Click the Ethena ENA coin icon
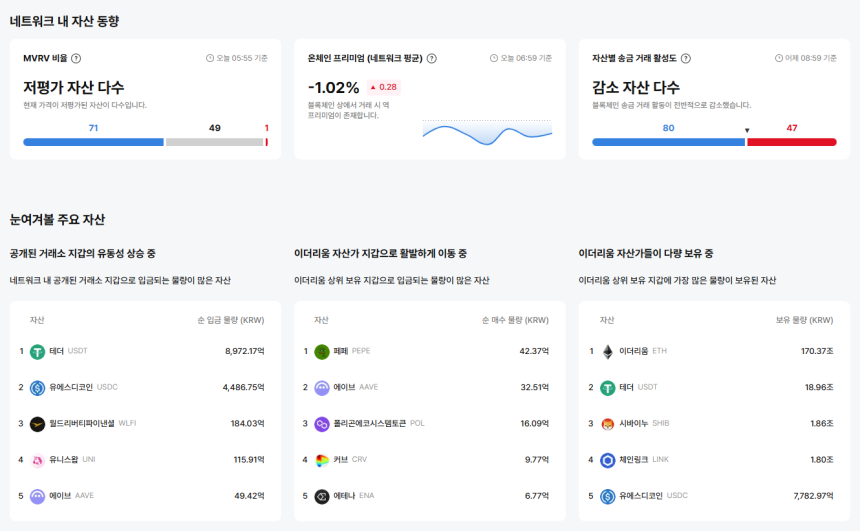 321,496
